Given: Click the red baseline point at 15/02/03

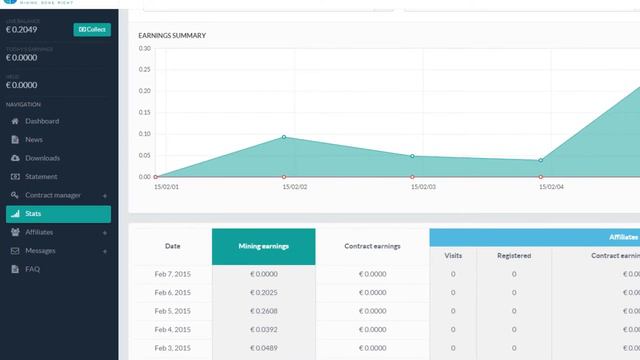Looking at the screenshot, I should [x=412, y=177].
